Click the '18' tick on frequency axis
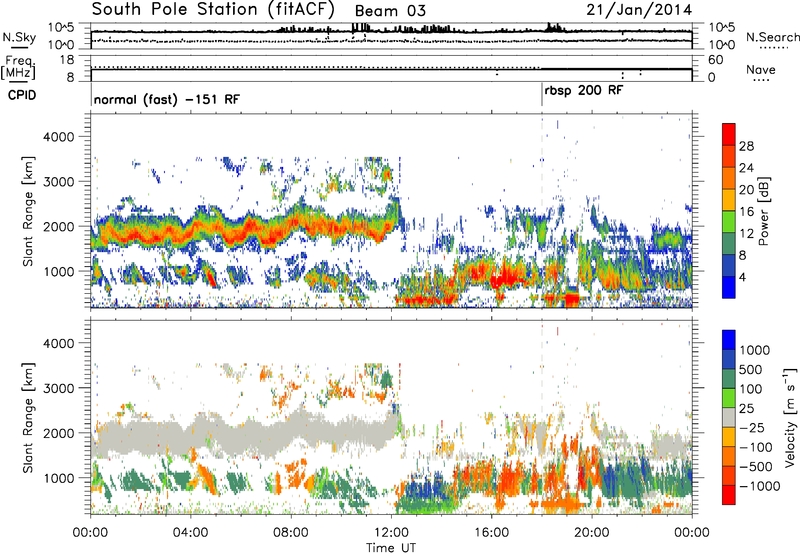Image resolution: width=800 pixels, height=554 pixels. [x=67, y=60]
